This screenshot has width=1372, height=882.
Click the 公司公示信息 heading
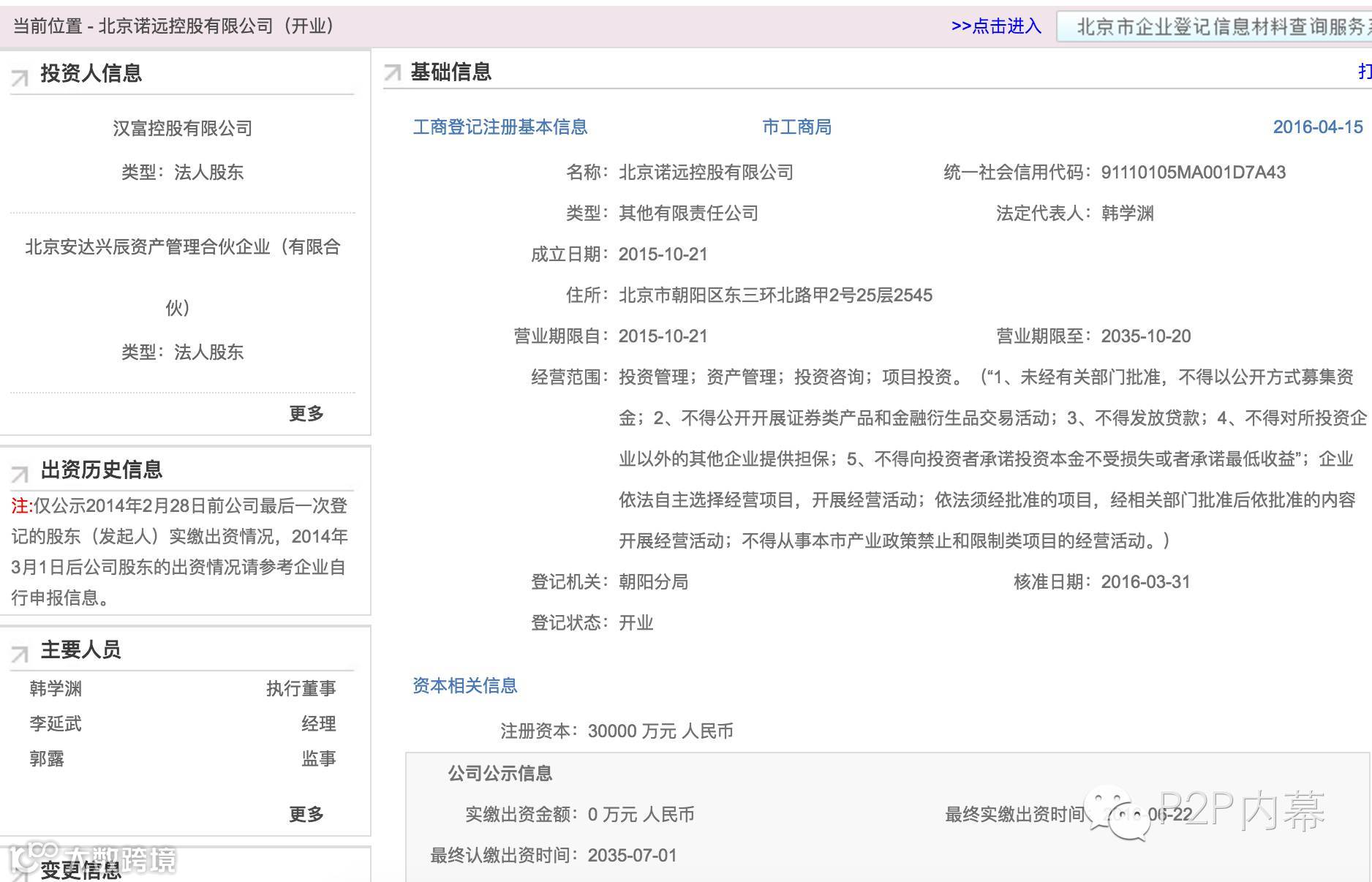click(500, 774)
